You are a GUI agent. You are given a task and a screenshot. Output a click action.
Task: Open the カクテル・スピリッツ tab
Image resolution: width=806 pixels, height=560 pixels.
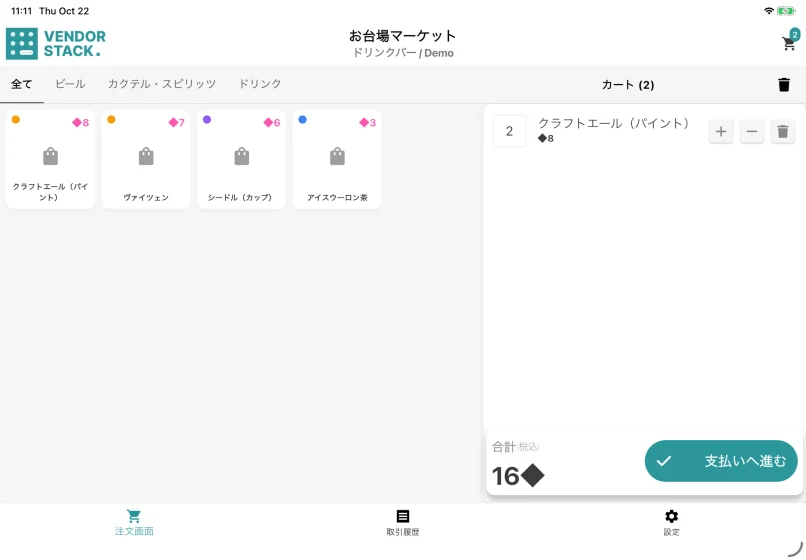point(162,84)
